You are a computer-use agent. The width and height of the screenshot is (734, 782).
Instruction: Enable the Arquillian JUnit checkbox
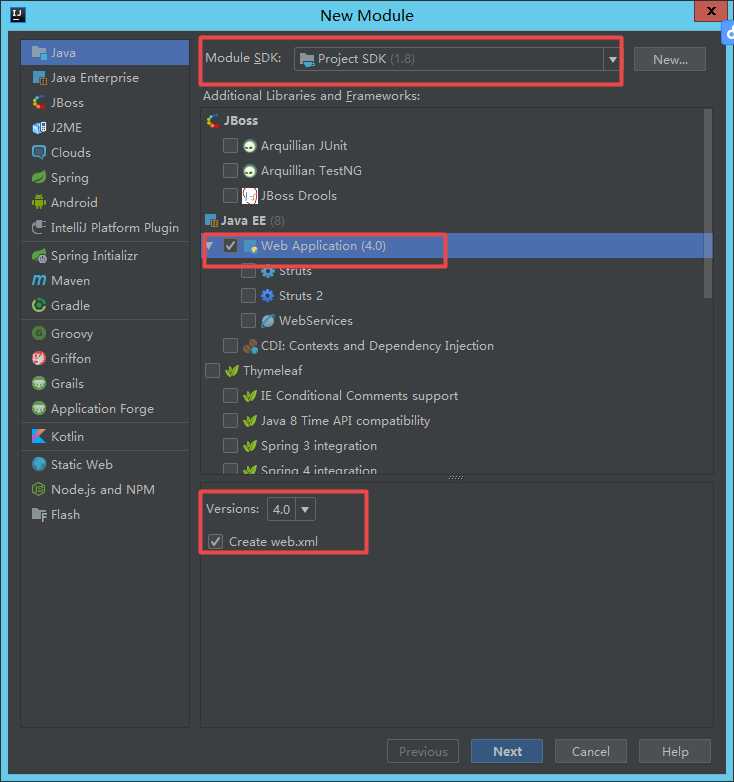point(230,146)
